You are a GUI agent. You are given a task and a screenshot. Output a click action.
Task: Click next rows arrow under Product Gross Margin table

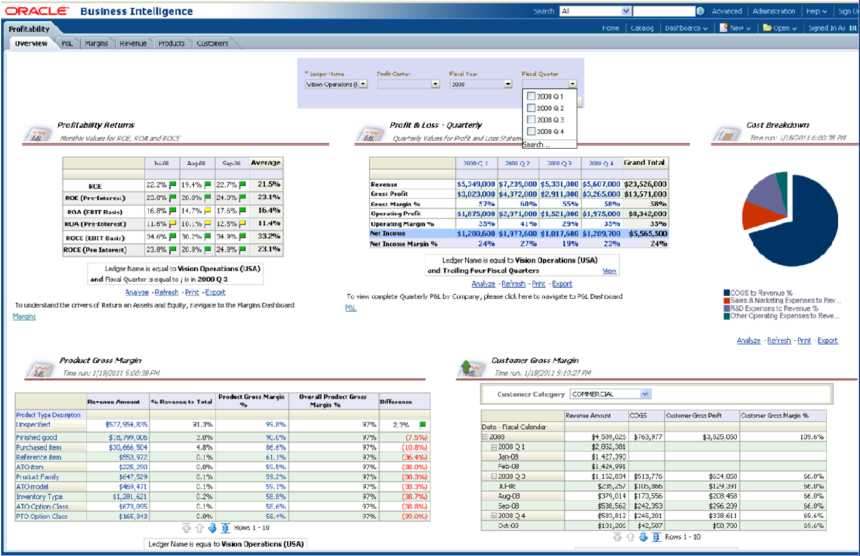pos(212,528)
